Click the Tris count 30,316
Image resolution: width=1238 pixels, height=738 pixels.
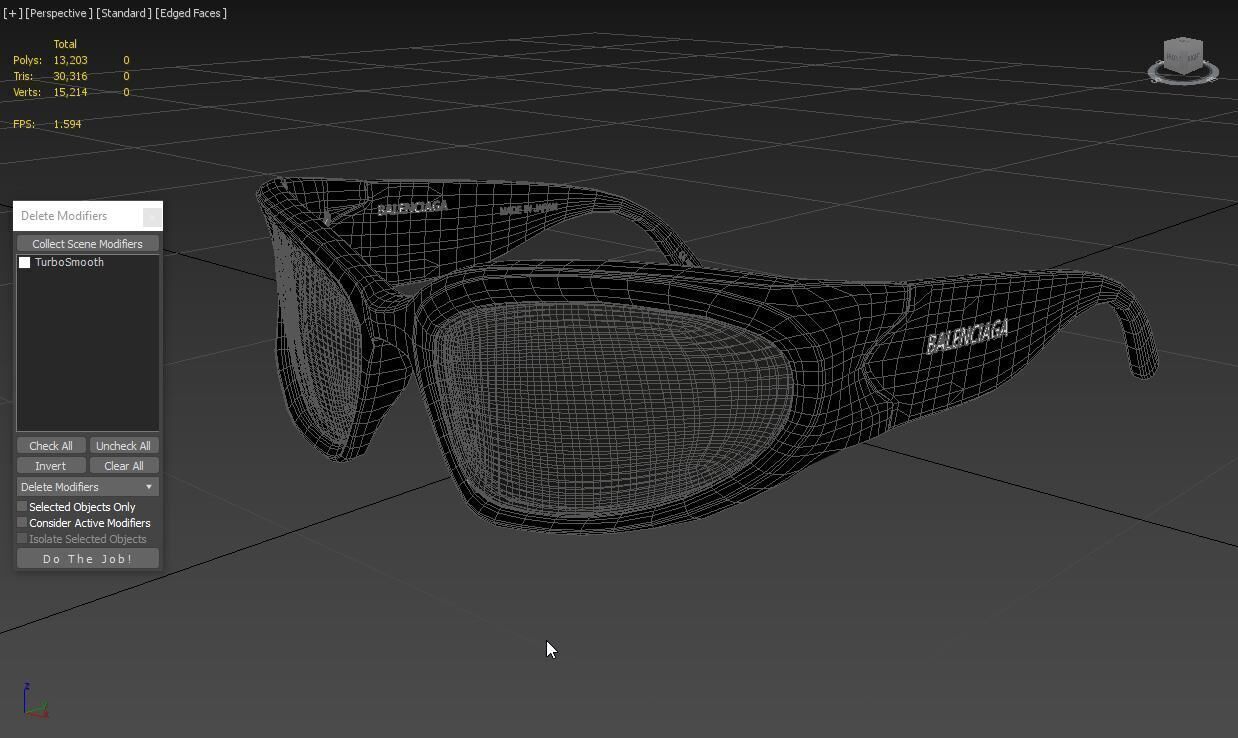click(70, 76)
